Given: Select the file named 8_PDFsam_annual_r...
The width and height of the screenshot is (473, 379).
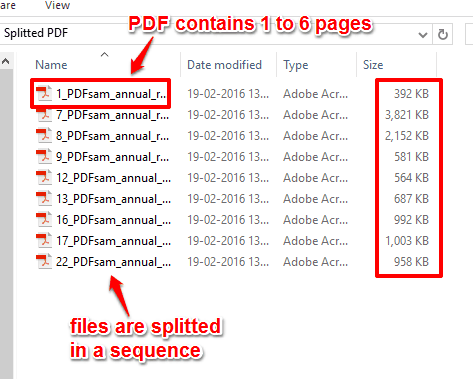Looking at the screenshot, I should pos(112,136).
